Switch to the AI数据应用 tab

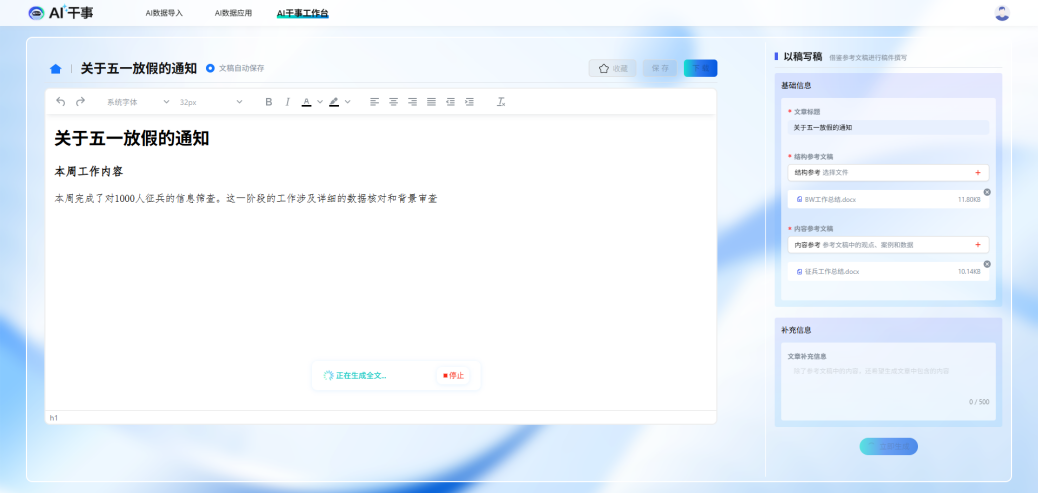click(233, 13)
